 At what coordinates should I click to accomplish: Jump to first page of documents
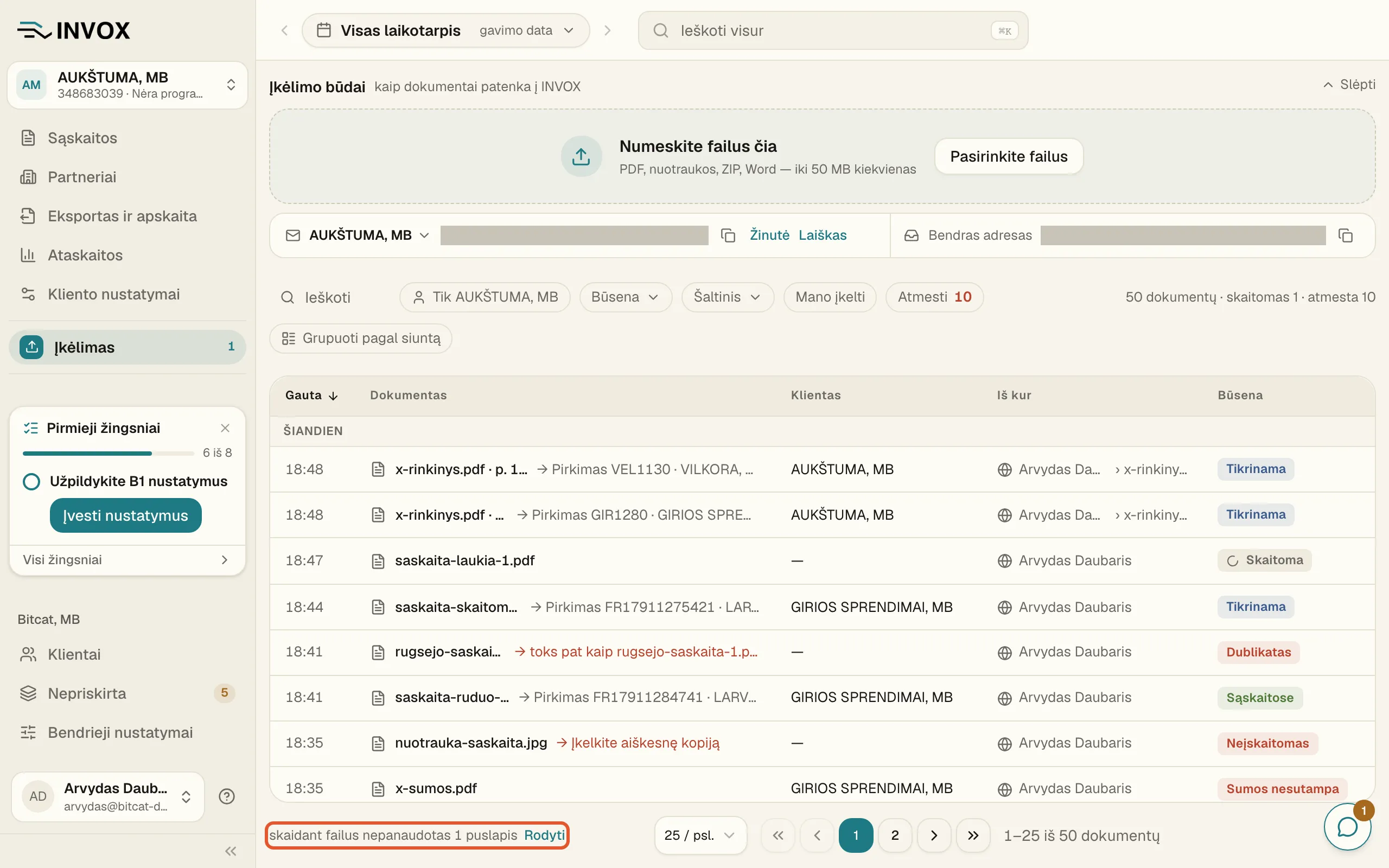pos(778,835)
